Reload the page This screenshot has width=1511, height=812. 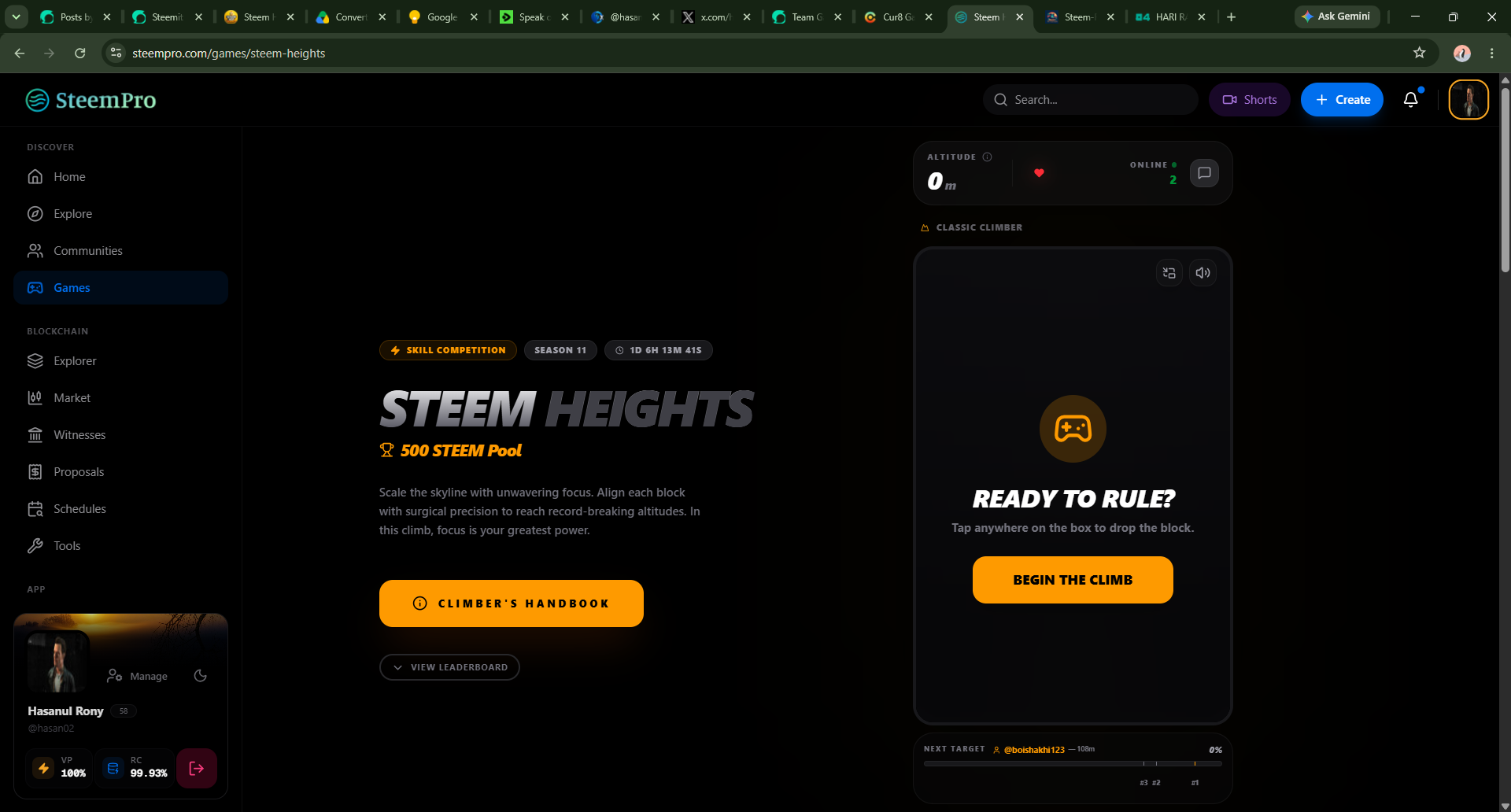79,53
